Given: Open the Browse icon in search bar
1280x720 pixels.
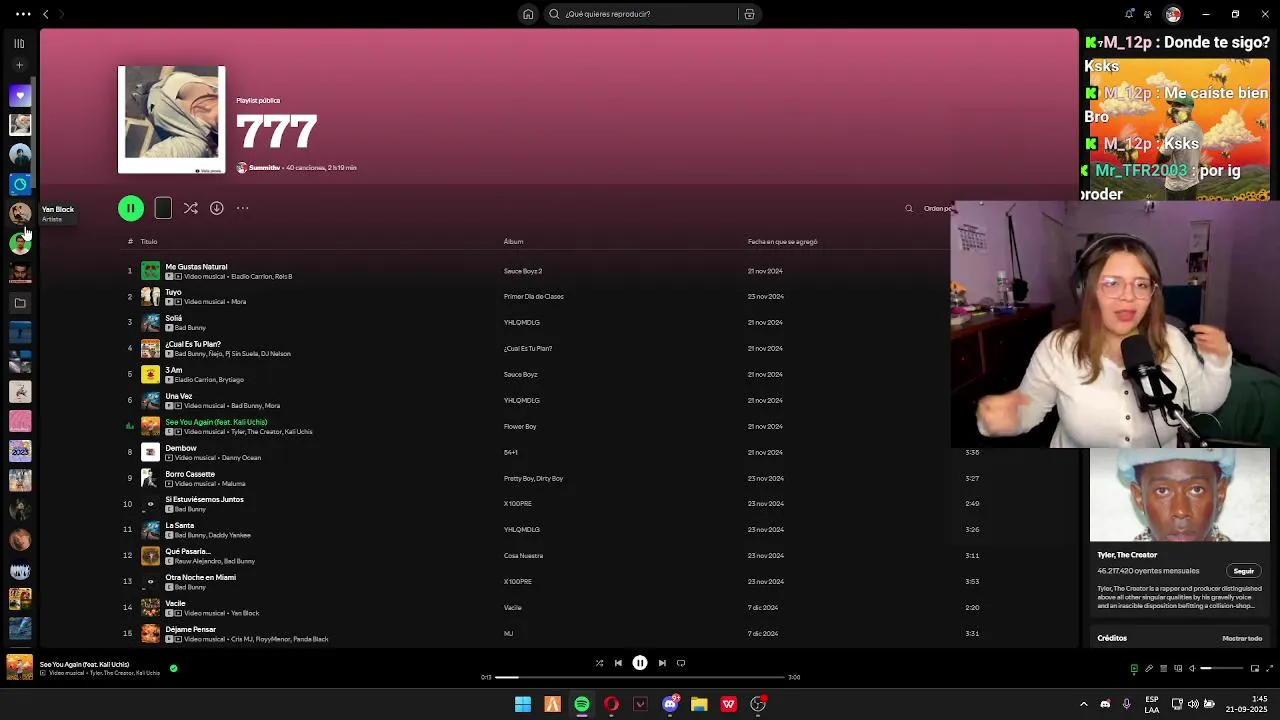Looking at the screenshot, I should 749,14.
